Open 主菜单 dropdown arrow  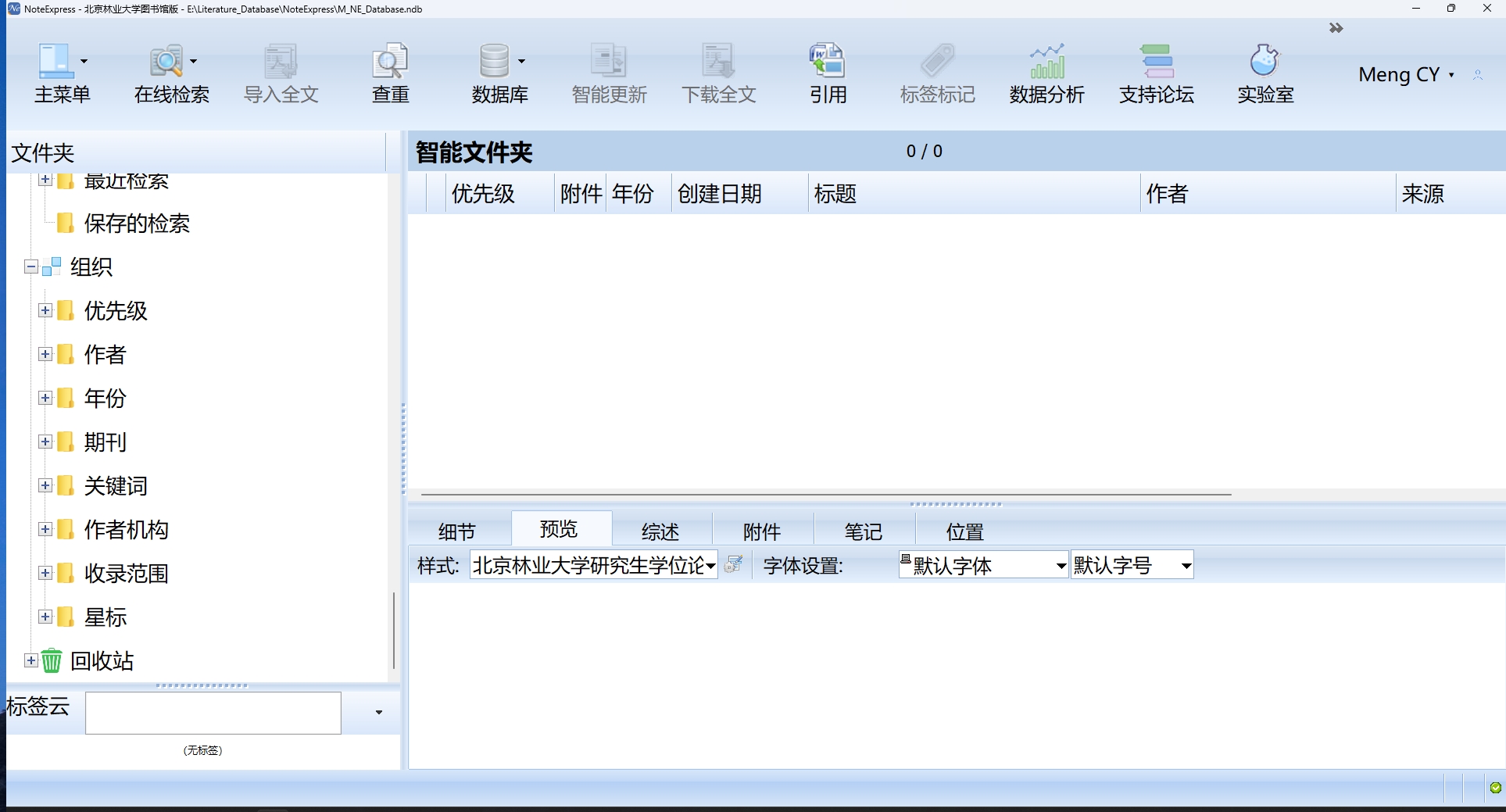point(84,61)
